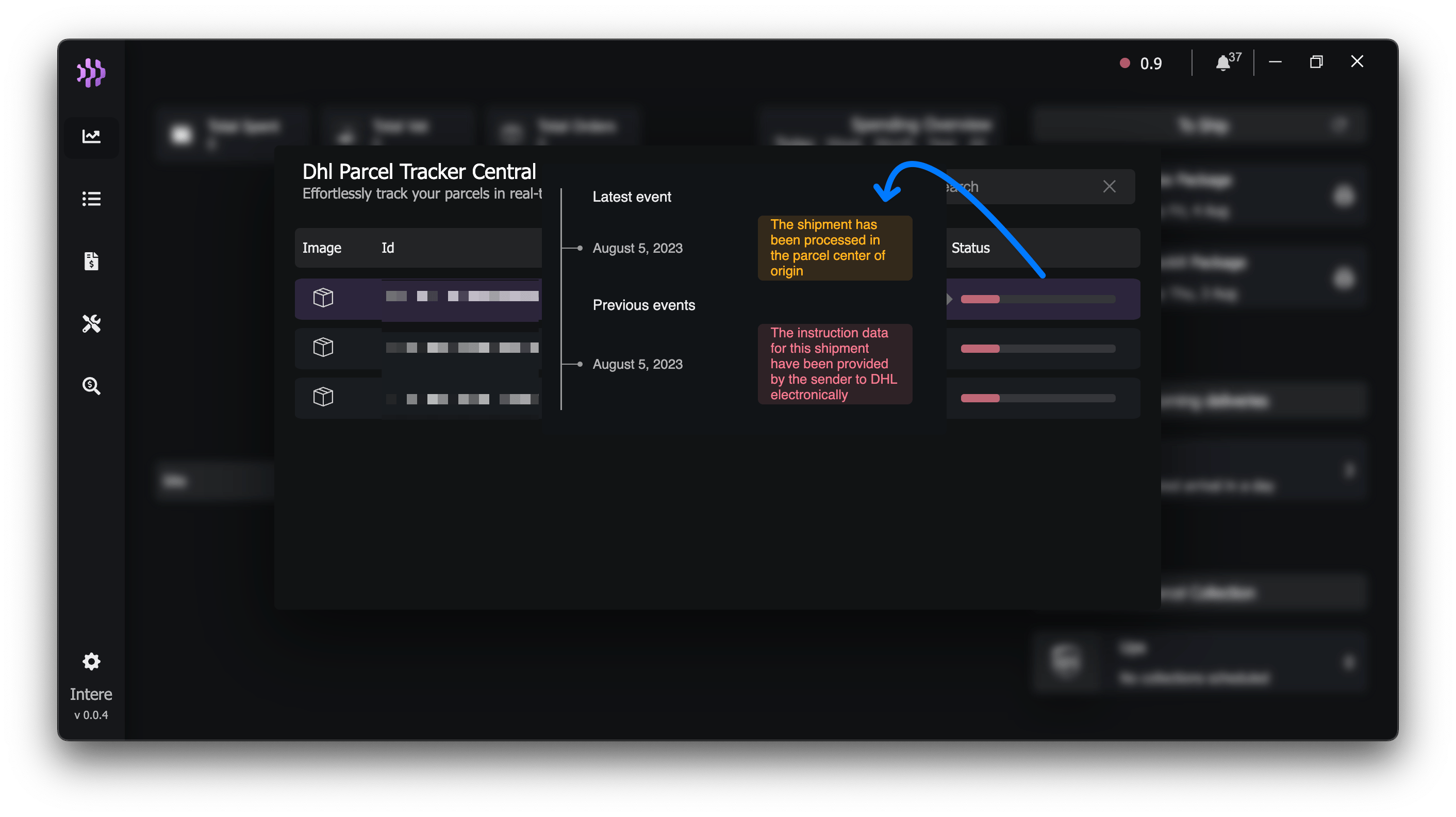The width and height of the screenshot is (1456, 817).
Task: Close the parcel tracking detail panel
Action: (x=1109, y=186)
